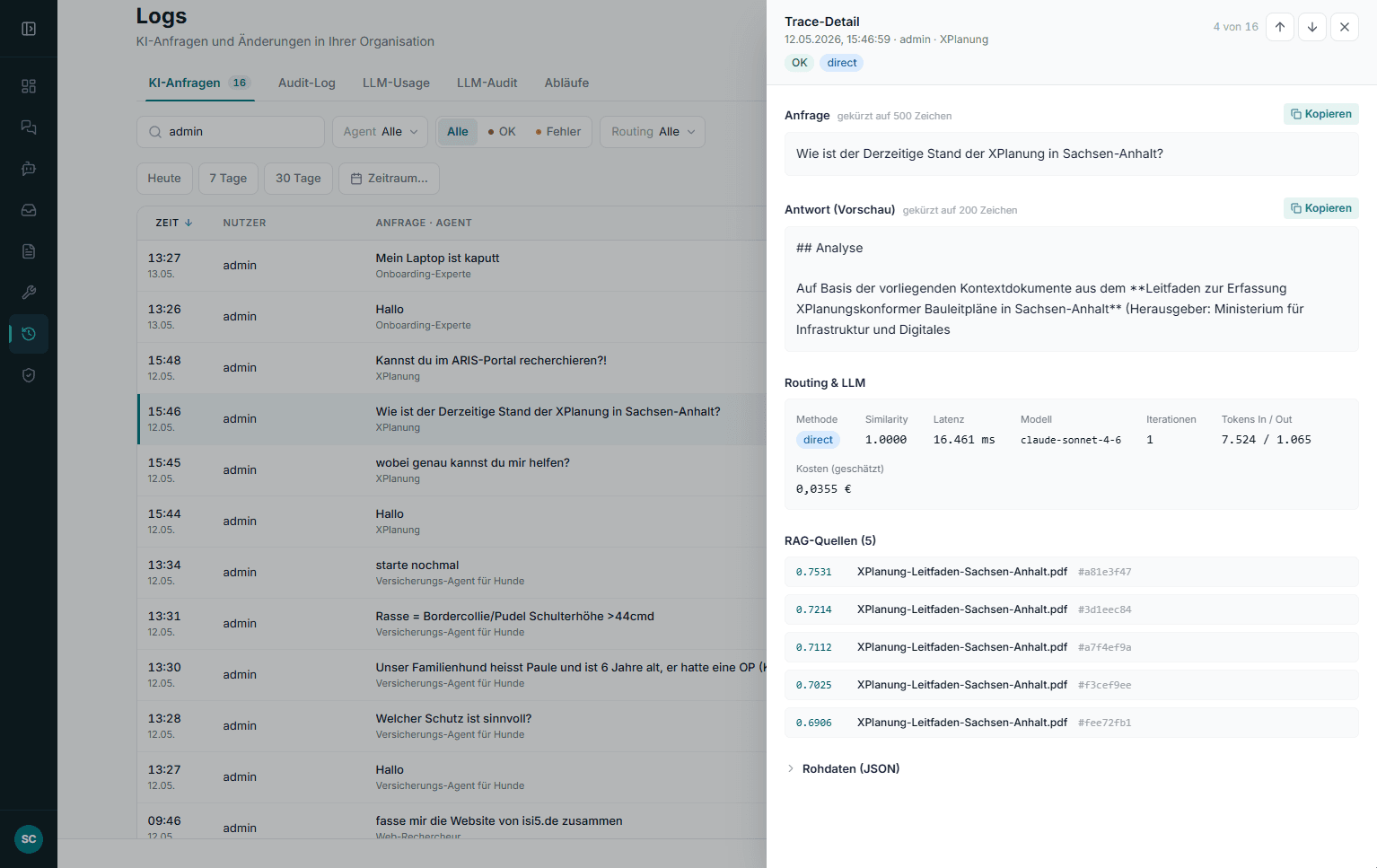Go to the next trace with the down arrow

pos(1312,27)
